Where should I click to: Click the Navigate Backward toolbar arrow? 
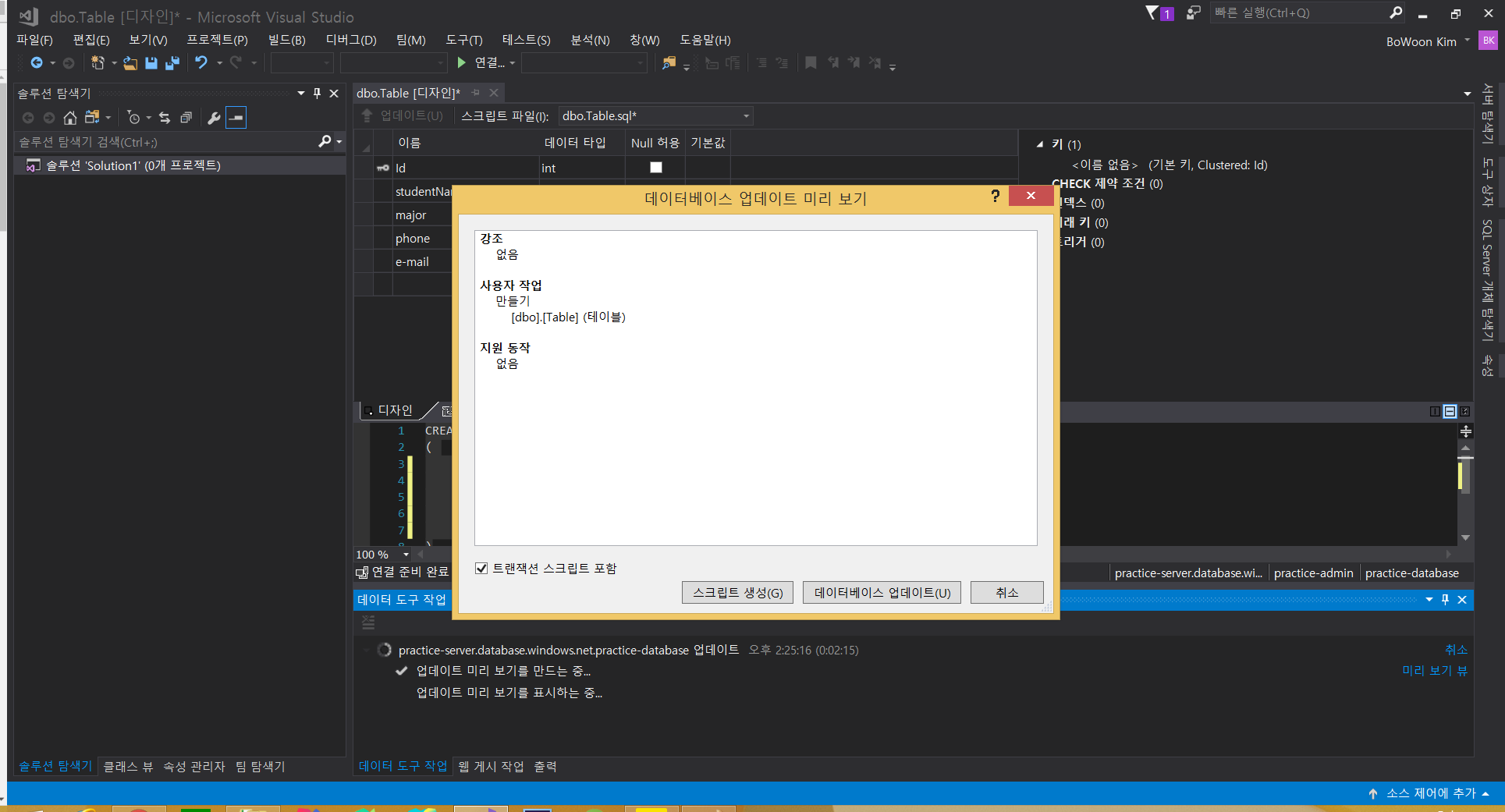37,62
